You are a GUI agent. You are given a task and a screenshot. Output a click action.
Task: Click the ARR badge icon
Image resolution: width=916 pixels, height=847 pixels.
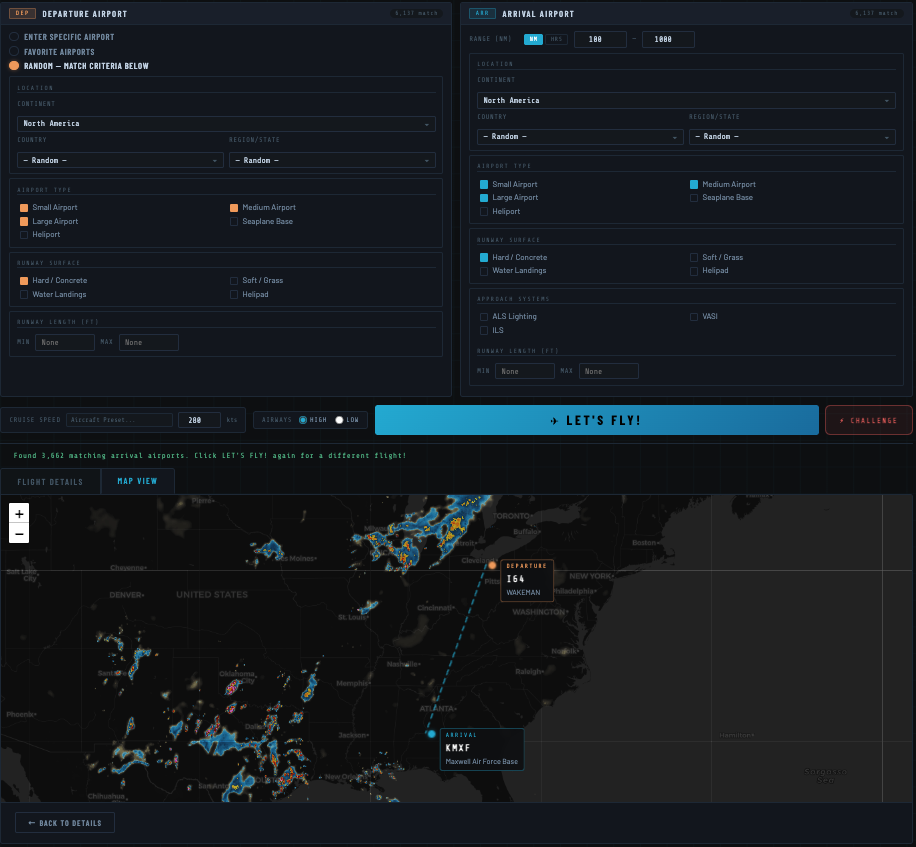pyautogui.click(x=482, y=13)
